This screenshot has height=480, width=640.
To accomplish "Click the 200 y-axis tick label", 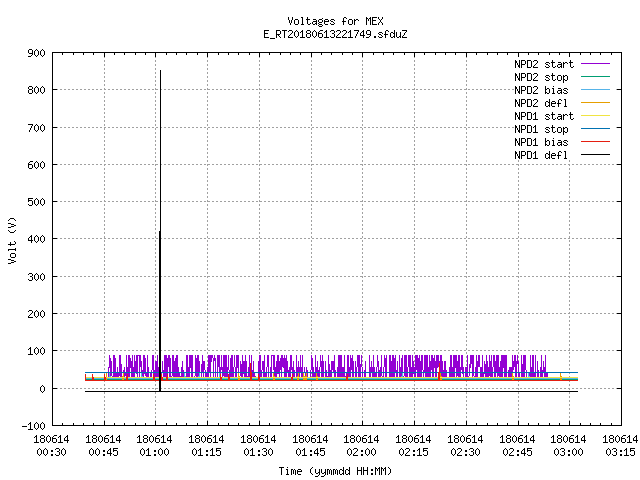I will coord(36,314).
